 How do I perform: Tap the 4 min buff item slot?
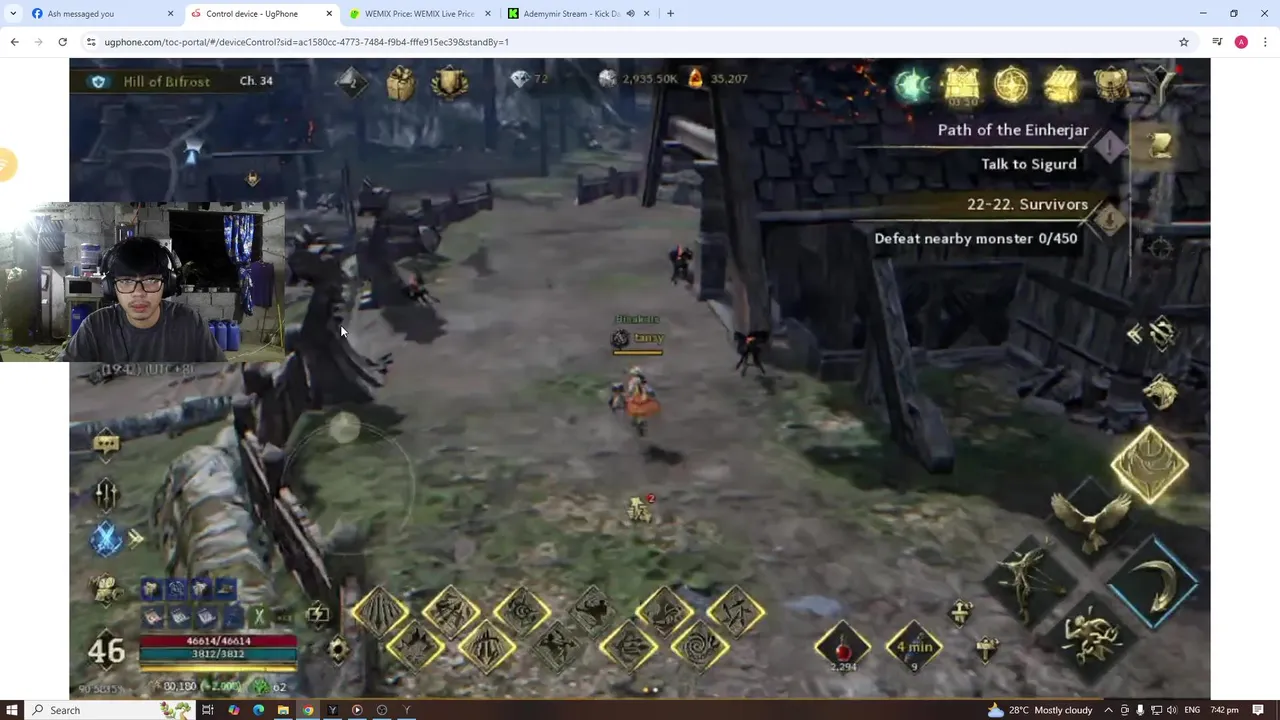click(x=913, y=646)
